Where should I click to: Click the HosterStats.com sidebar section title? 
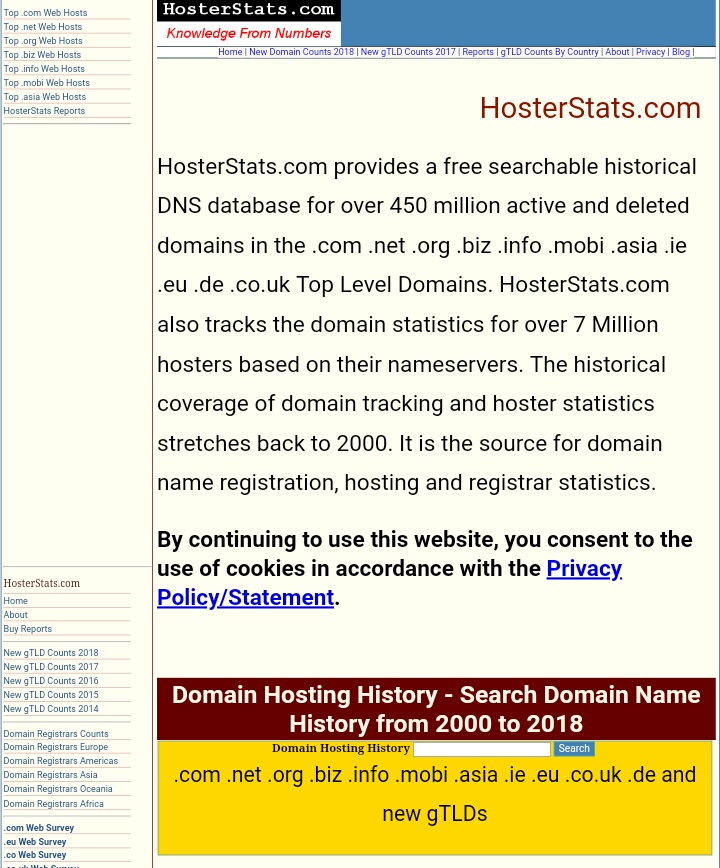click(x=42, y=583)
